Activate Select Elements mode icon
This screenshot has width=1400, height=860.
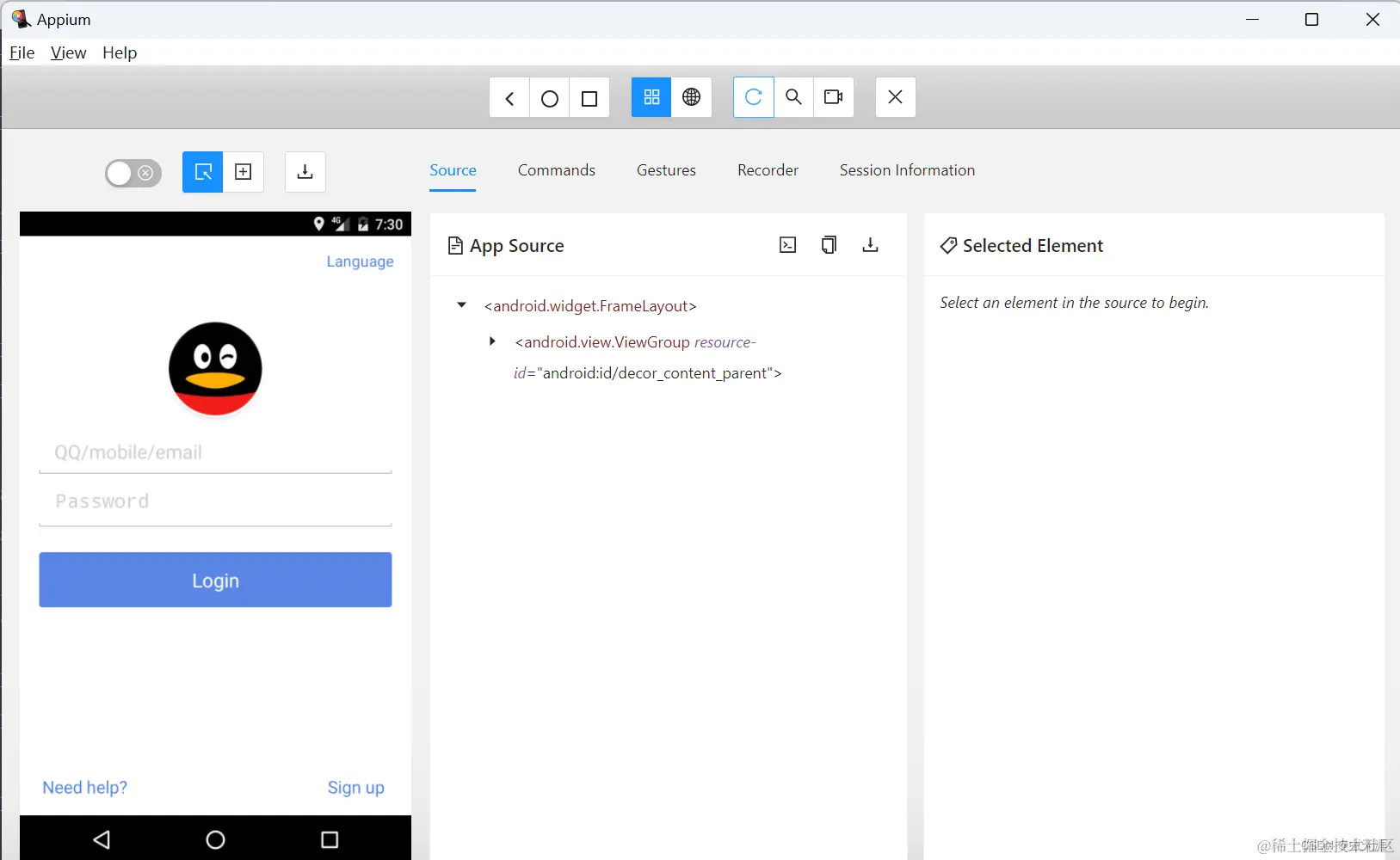[203, 172]
